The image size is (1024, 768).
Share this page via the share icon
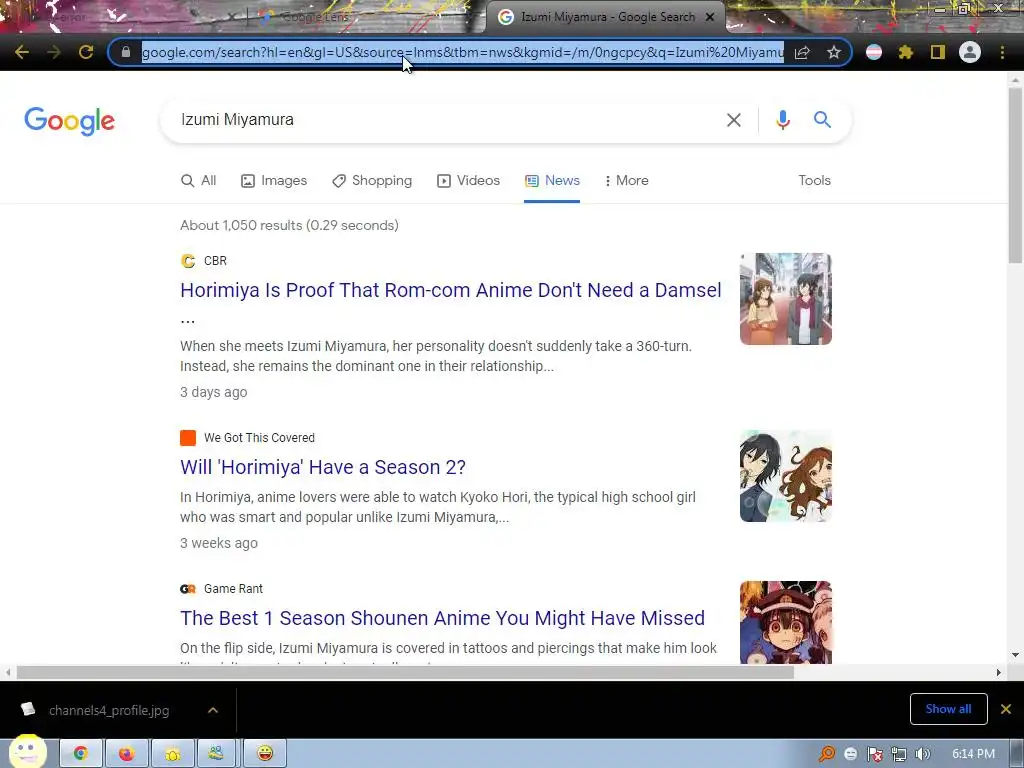click(x=802, y=52)
